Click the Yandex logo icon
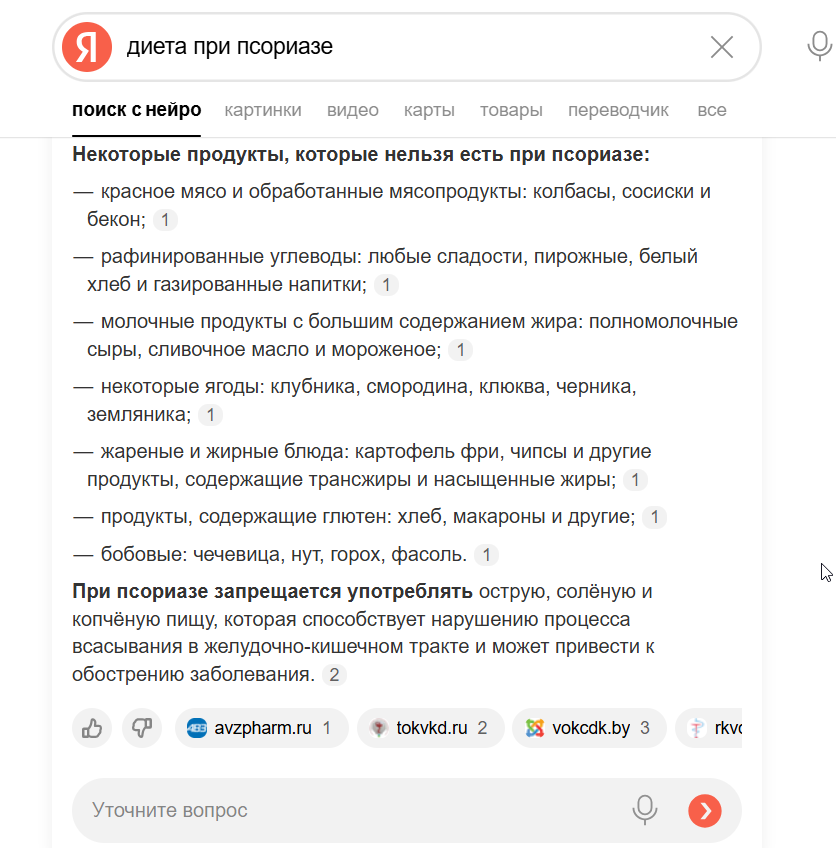 click(x=87, y=44)
